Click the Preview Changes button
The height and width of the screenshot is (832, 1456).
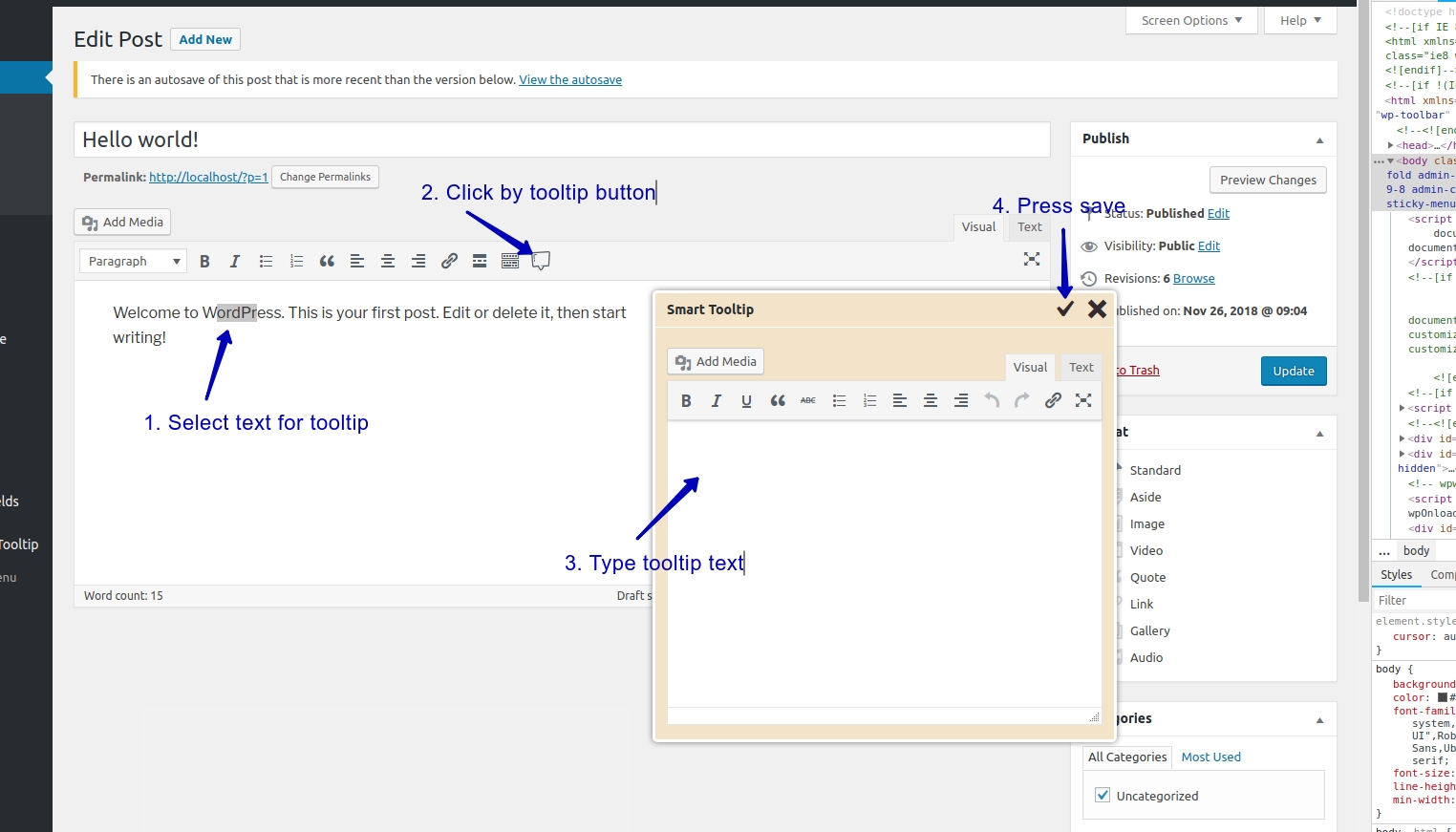tap(1268, 180)
